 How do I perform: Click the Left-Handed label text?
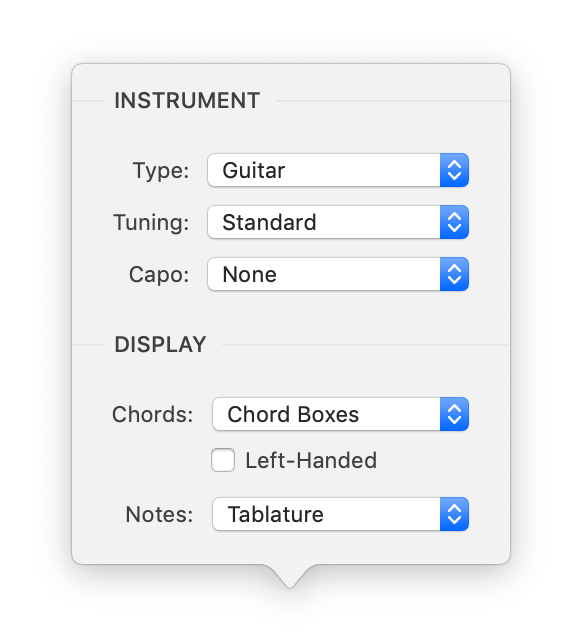point(311,460)
